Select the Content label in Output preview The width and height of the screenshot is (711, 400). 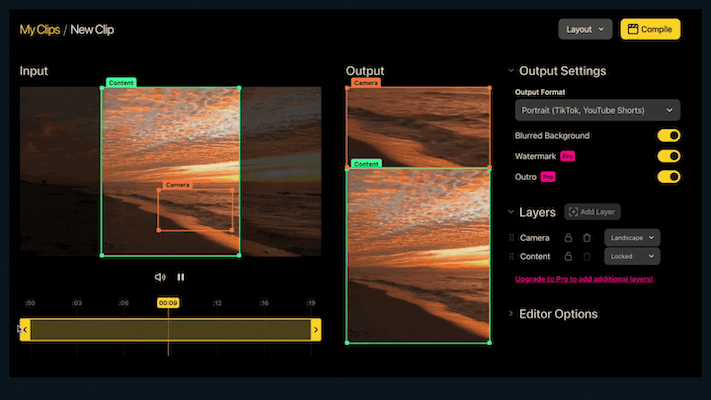pyautogui.click(x=366, y=164)
